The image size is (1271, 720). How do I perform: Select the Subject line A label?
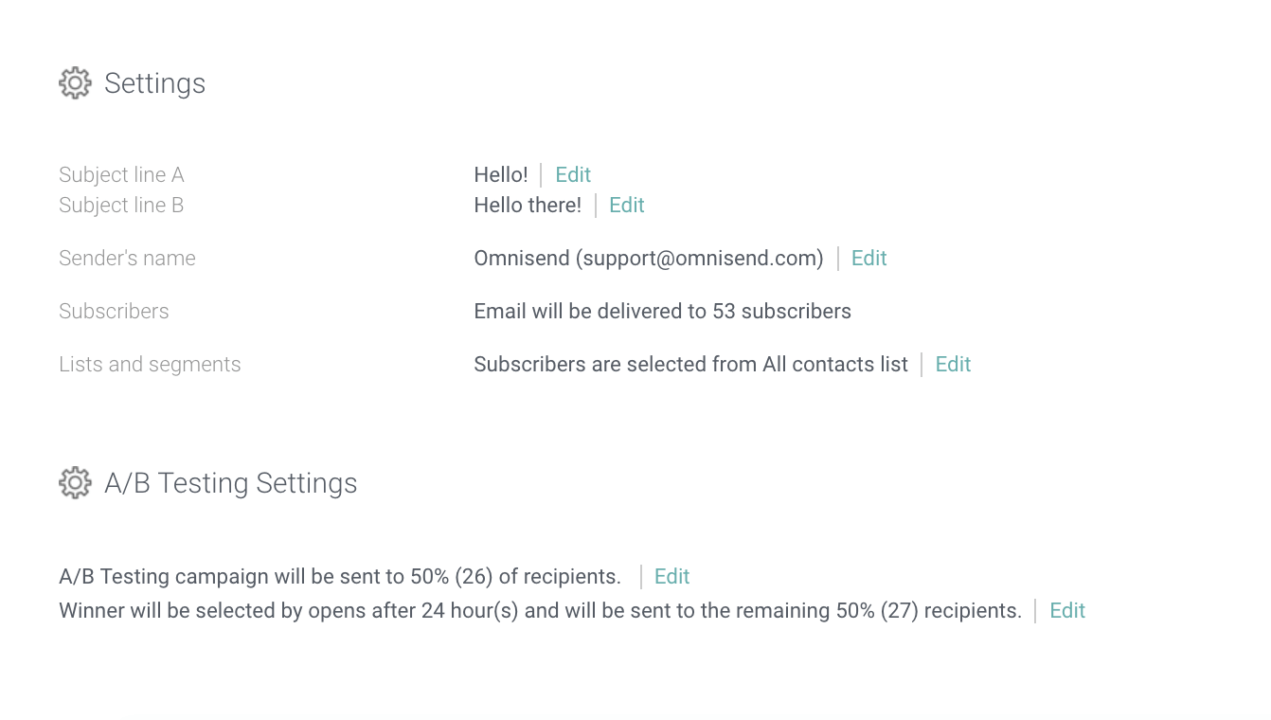(121, 174)
